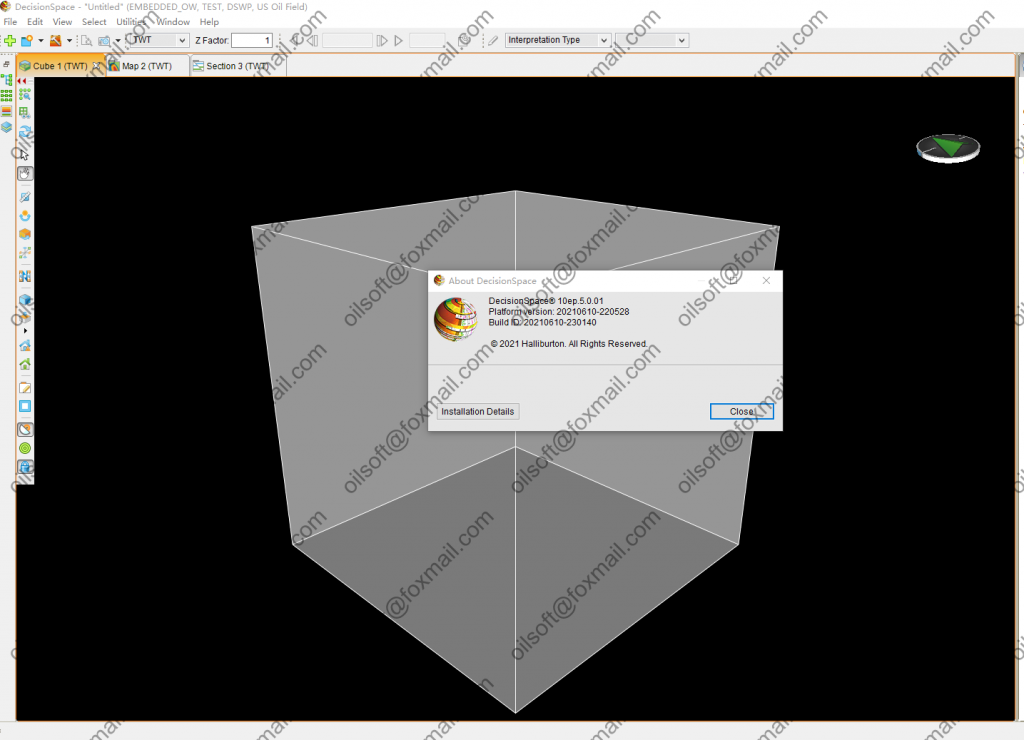Click the step forward playback button
Image resolution: width=1024 pixels, height=740 pixels.
point(382,40)
